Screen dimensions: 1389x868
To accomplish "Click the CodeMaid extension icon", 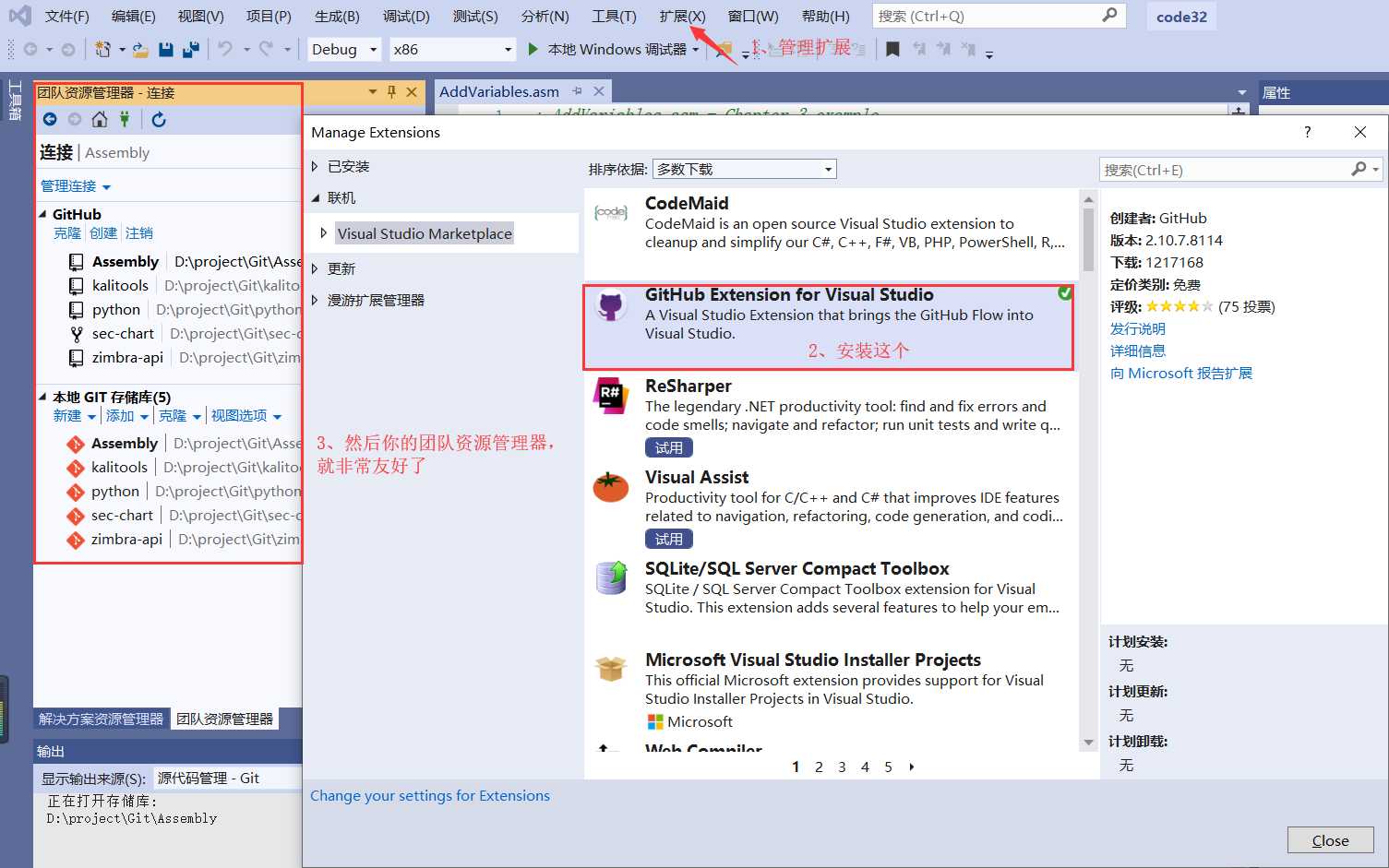I will tap(610, 213).
